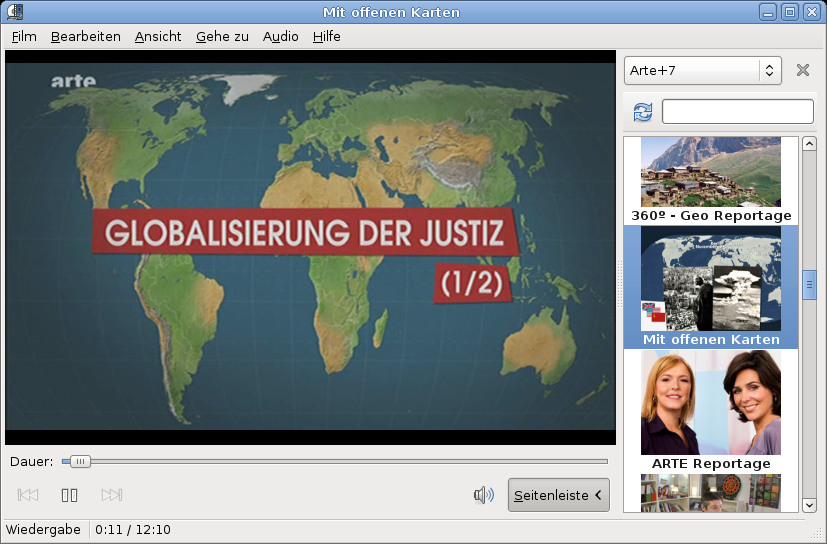827x544 pixels.
Task: Click the 360° - Geo Reportage label
Action: [x=711, y=215]
